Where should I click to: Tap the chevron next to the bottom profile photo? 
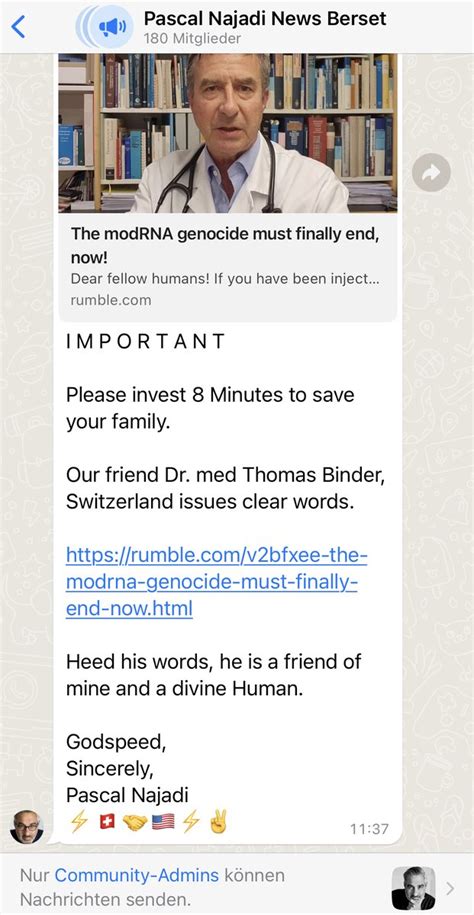coord(450,888)
